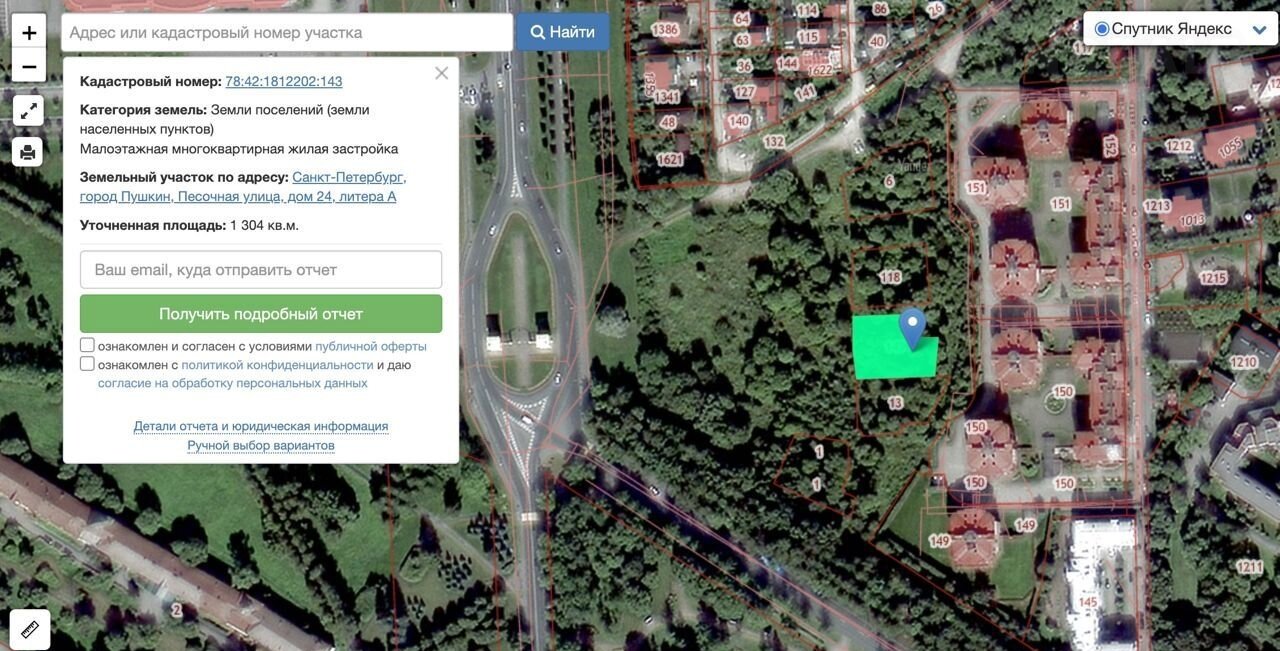Open Детали отчета и юридическая информация

[x=261, y=426]
